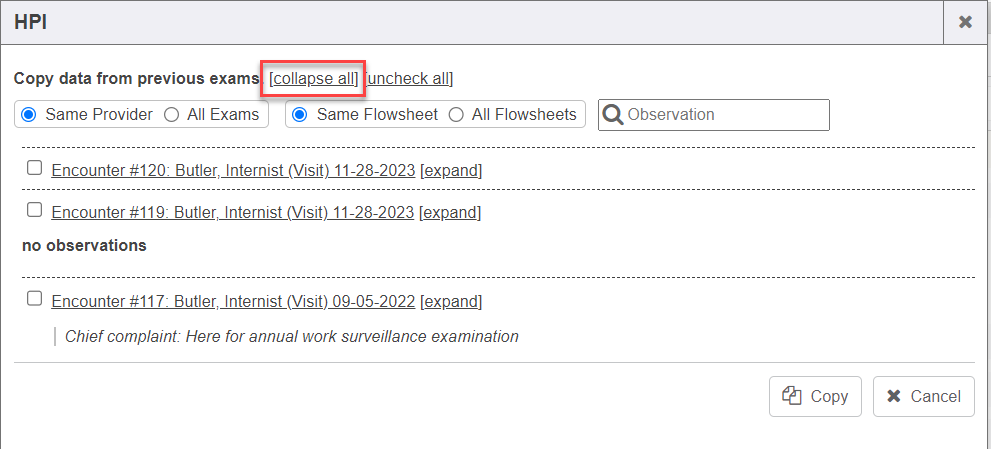This screenshot has width=991, height=449.
Task: Click the collapse all link
Action: [314, 78]
